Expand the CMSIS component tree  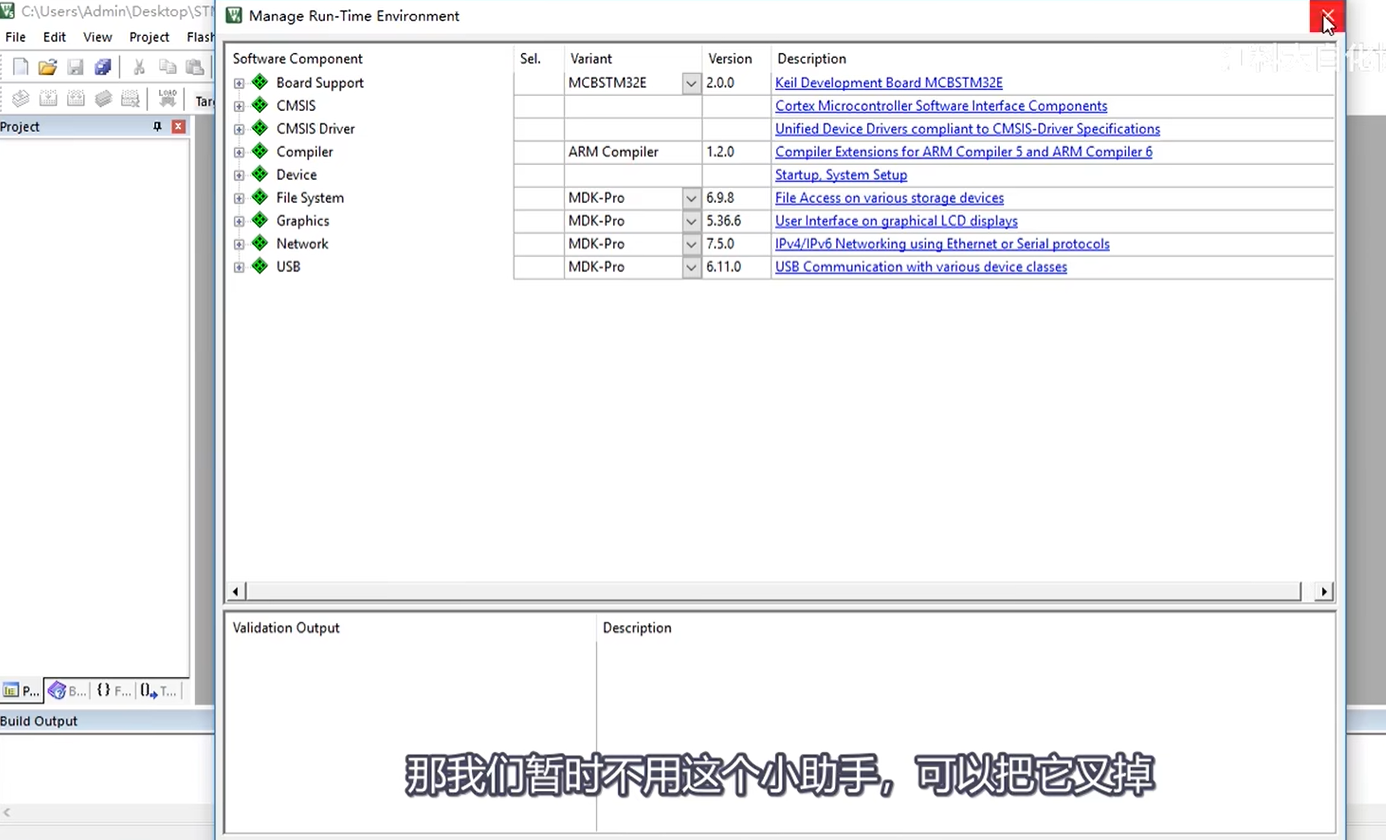(239, 106)
